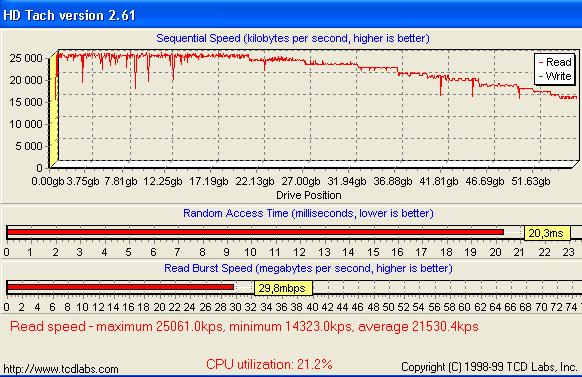
Task: Click the 3.75gb drive position label
Action: coord(83,181)
